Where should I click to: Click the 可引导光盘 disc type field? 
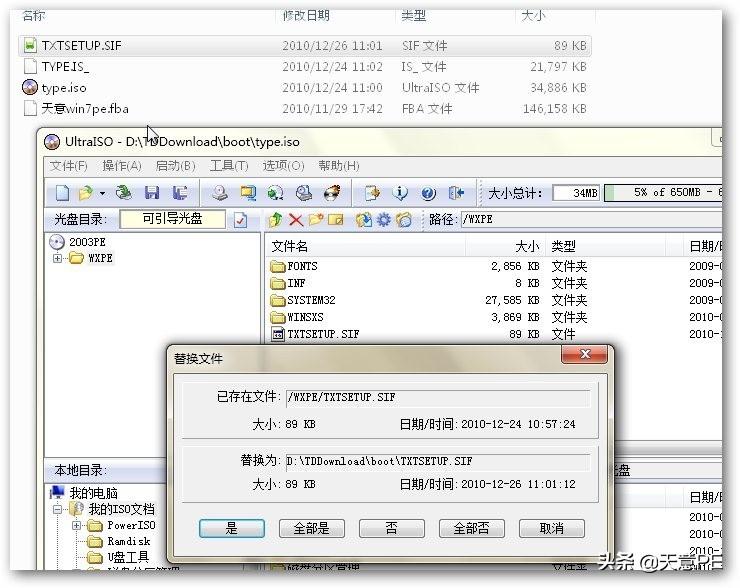coord(173,219)
